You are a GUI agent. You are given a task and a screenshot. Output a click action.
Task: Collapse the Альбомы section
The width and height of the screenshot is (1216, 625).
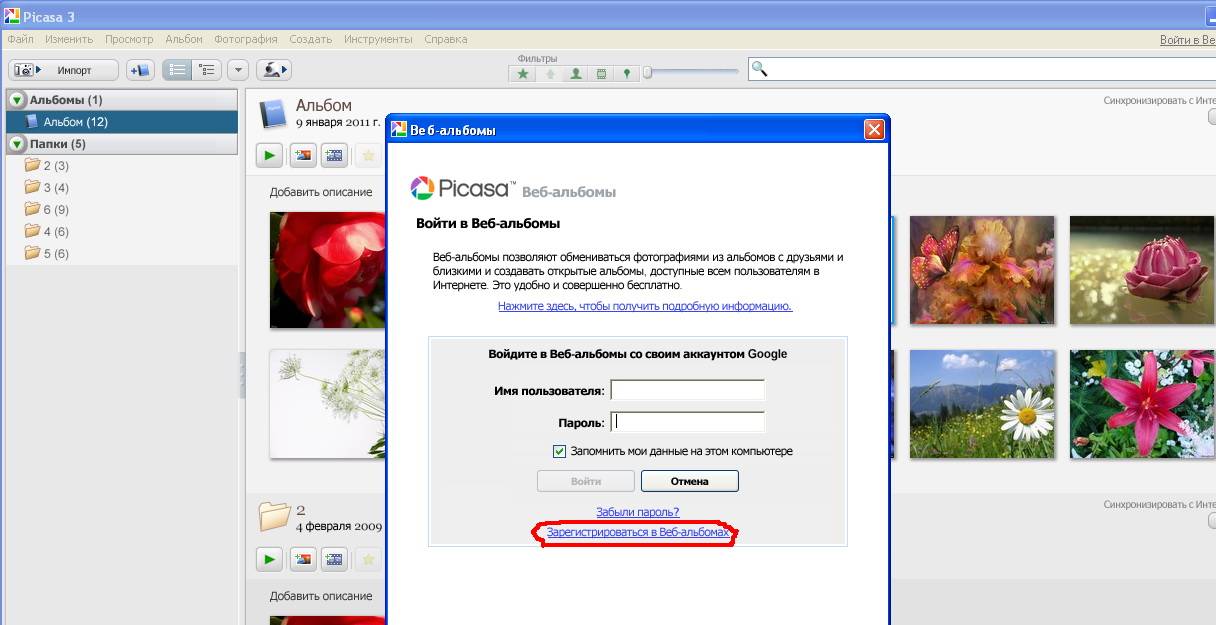pos(17,100)
